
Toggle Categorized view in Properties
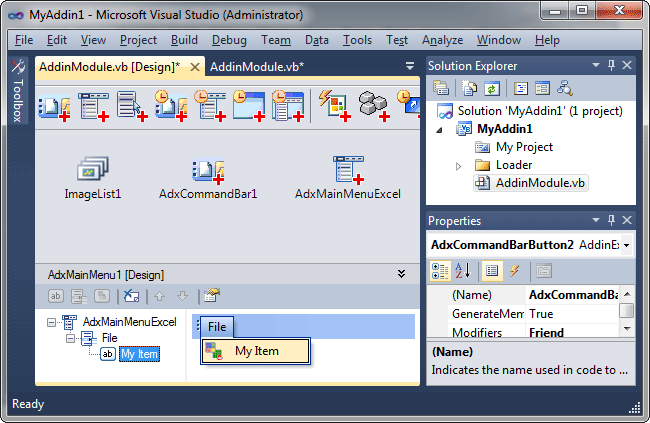440,272
